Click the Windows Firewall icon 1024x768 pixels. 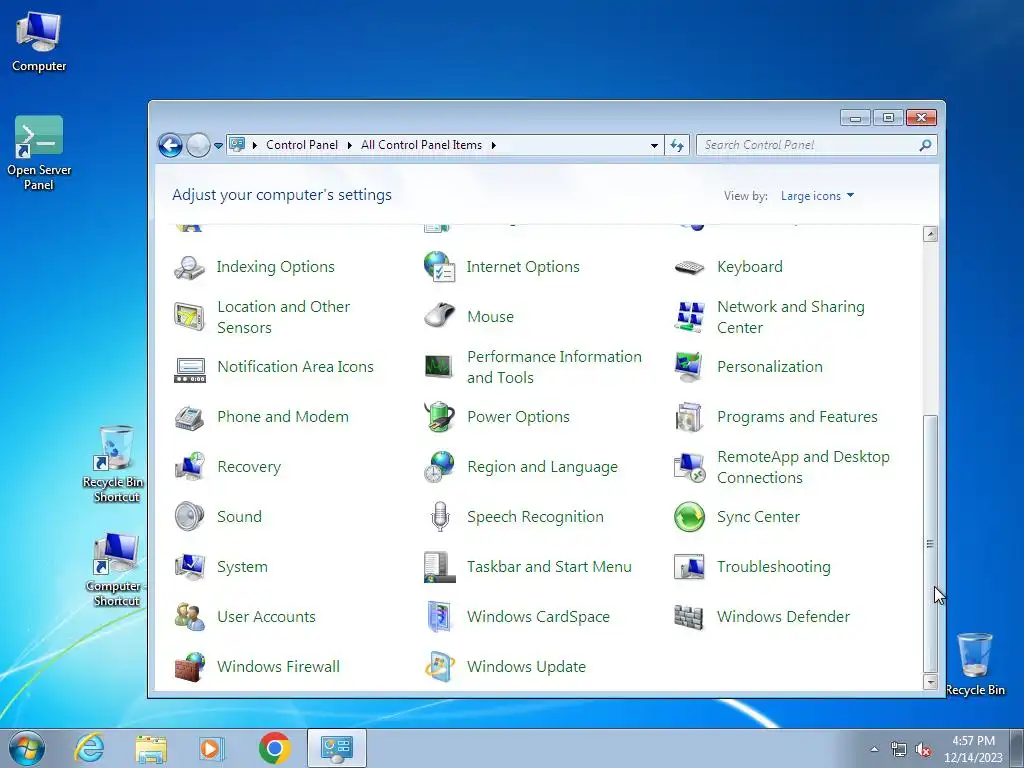(x=189, y=667)
